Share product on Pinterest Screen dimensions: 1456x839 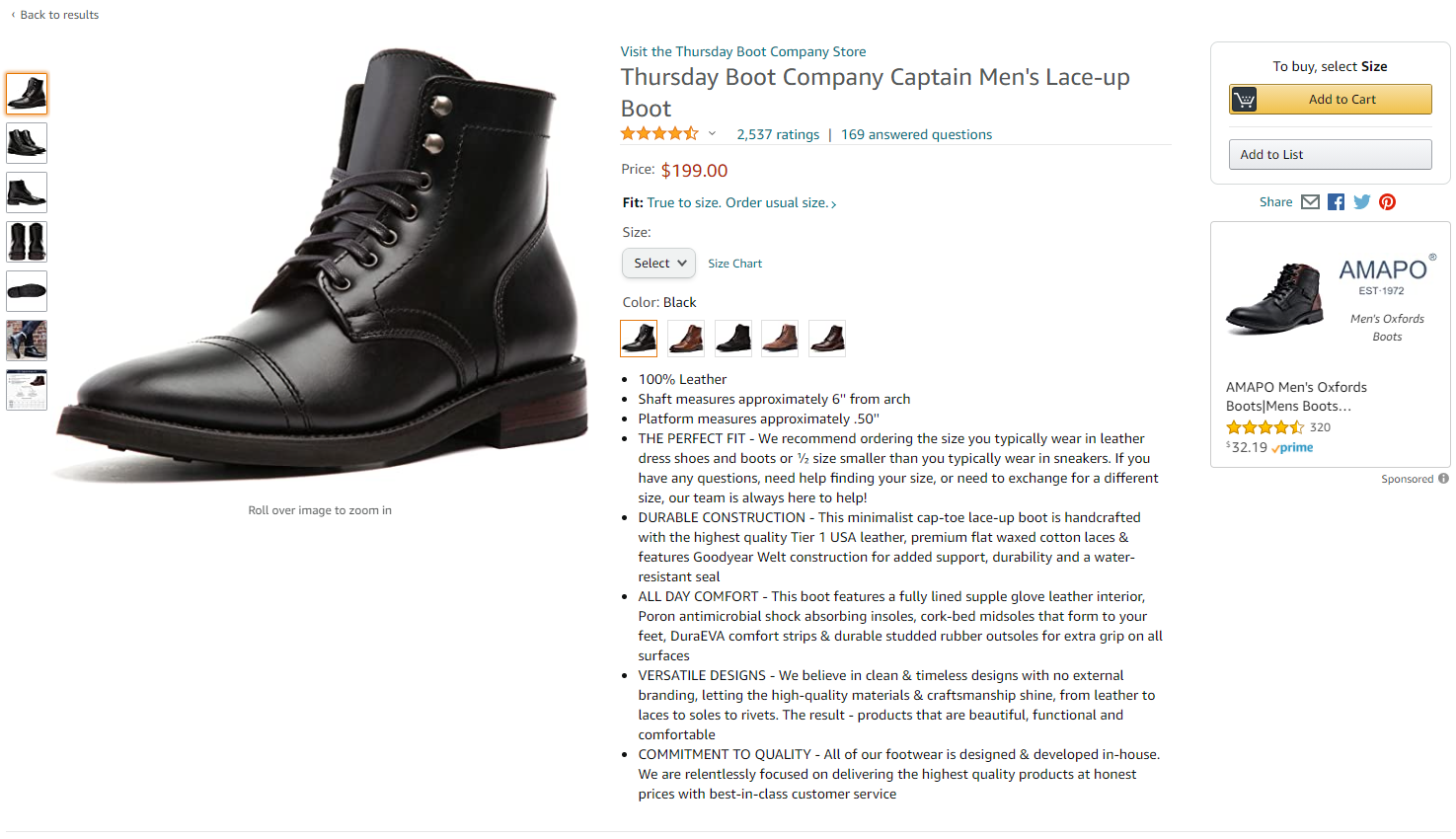[1388, 202]
